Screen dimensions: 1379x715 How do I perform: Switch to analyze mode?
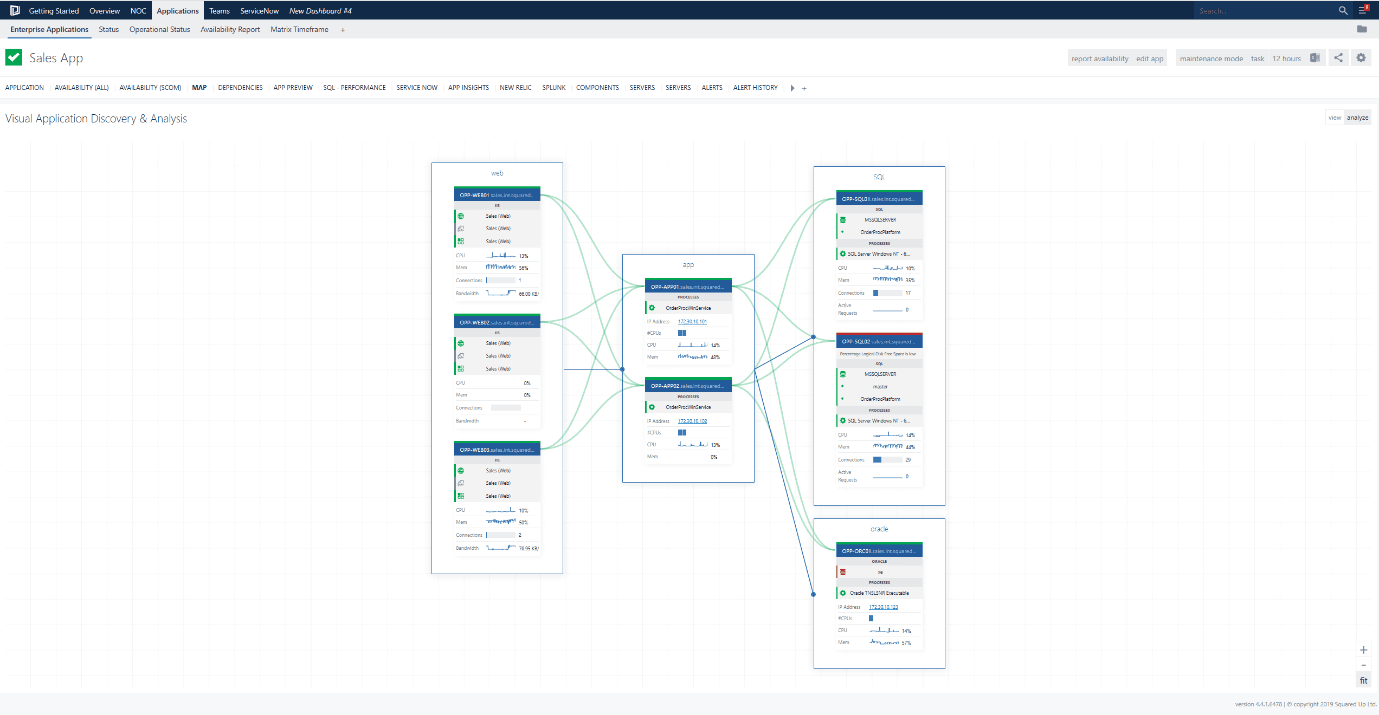[1357, 117]
